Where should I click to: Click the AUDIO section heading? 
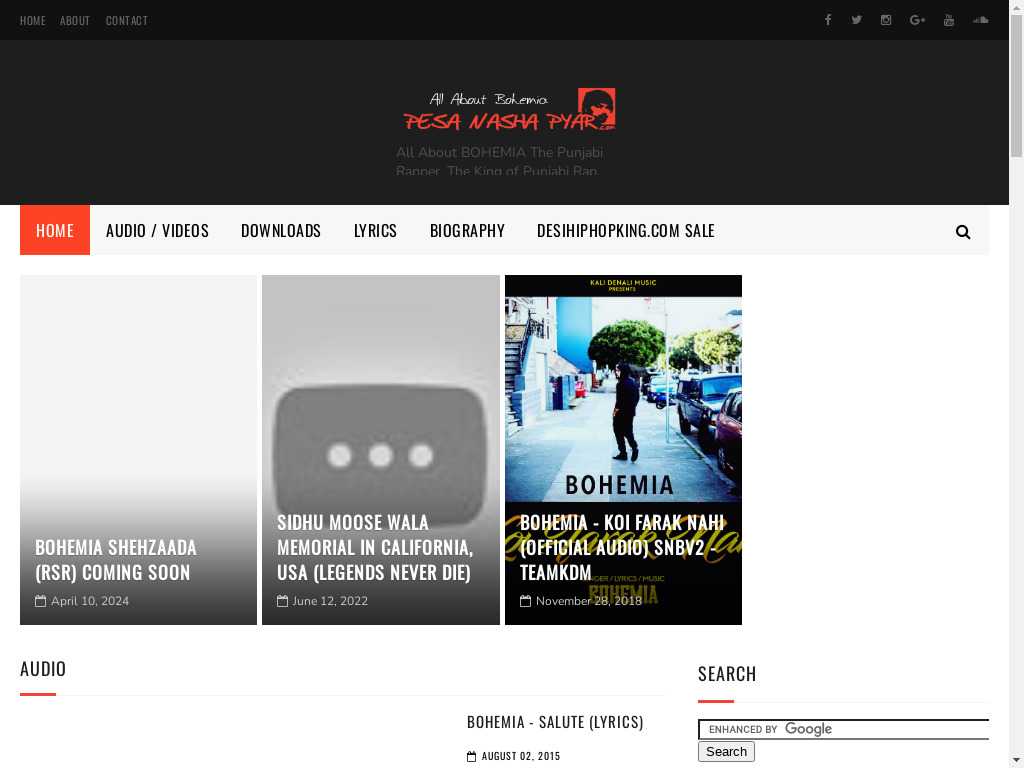[43, 669]
